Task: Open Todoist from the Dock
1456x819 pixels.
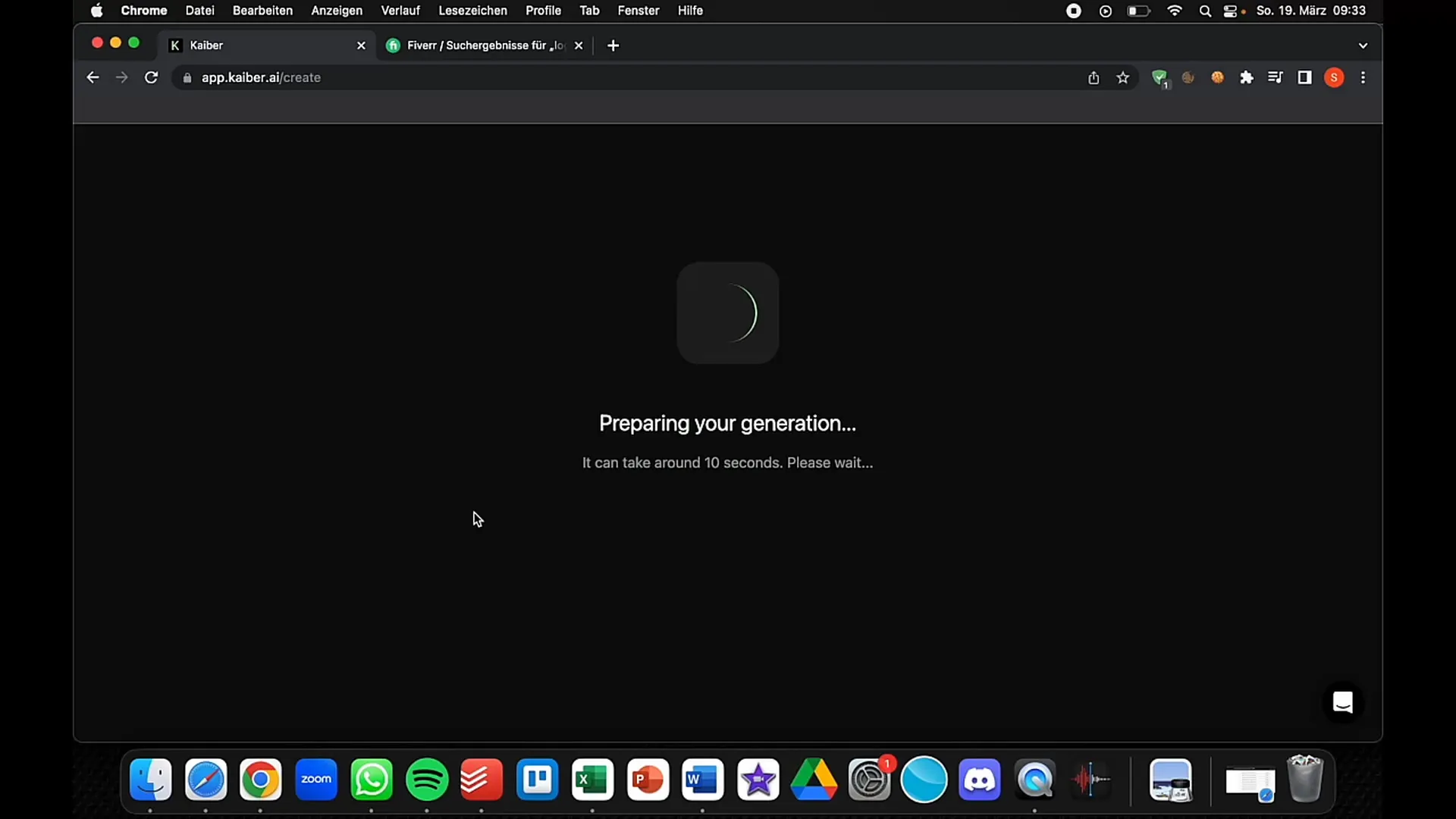Action: point(482,780)
